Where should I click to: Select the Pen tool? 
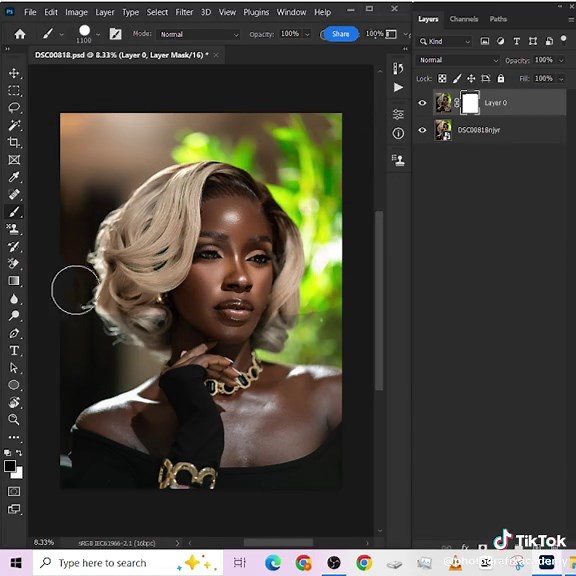[14, 333]
